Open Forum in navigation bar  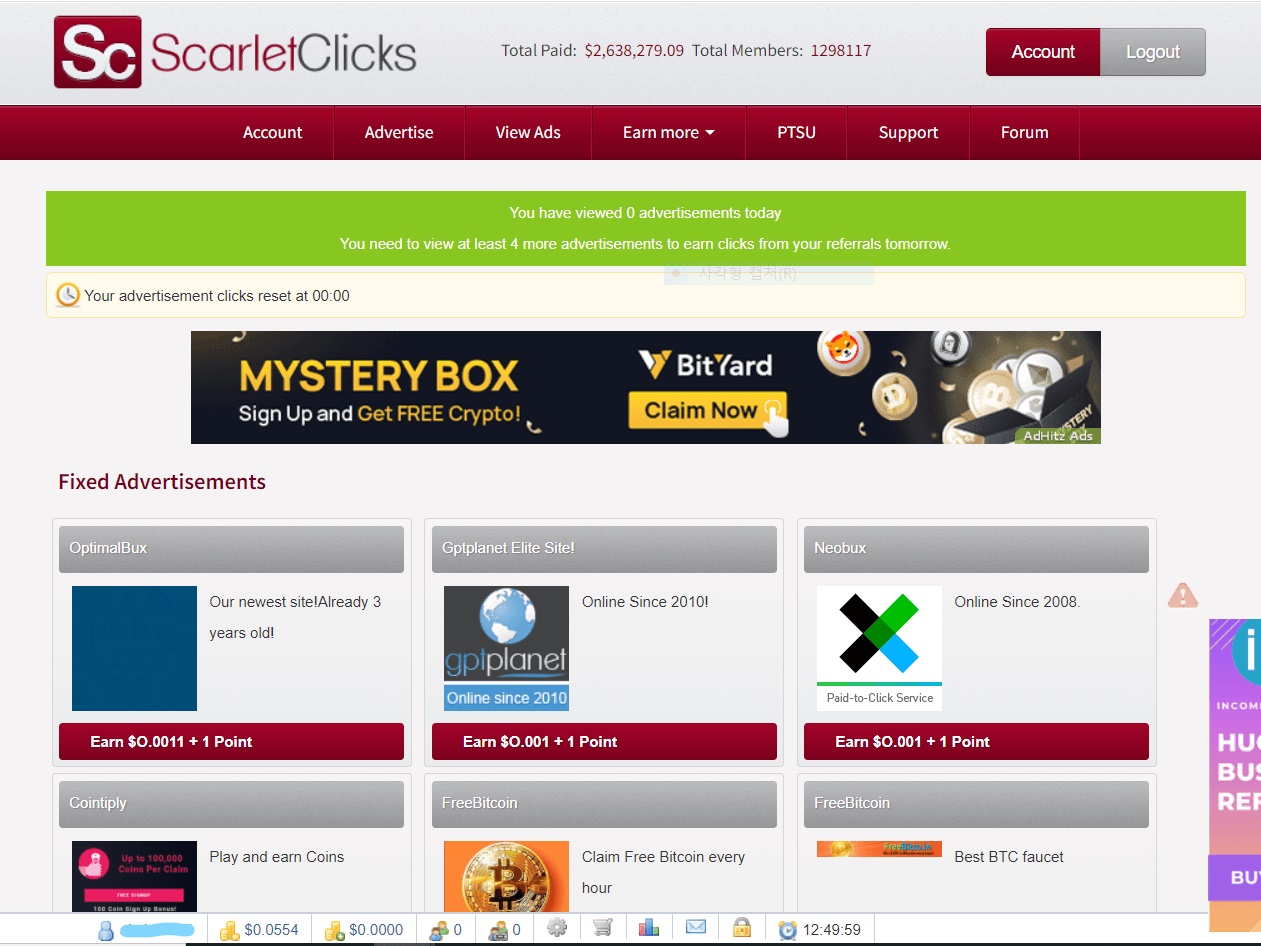[1024, 133]
